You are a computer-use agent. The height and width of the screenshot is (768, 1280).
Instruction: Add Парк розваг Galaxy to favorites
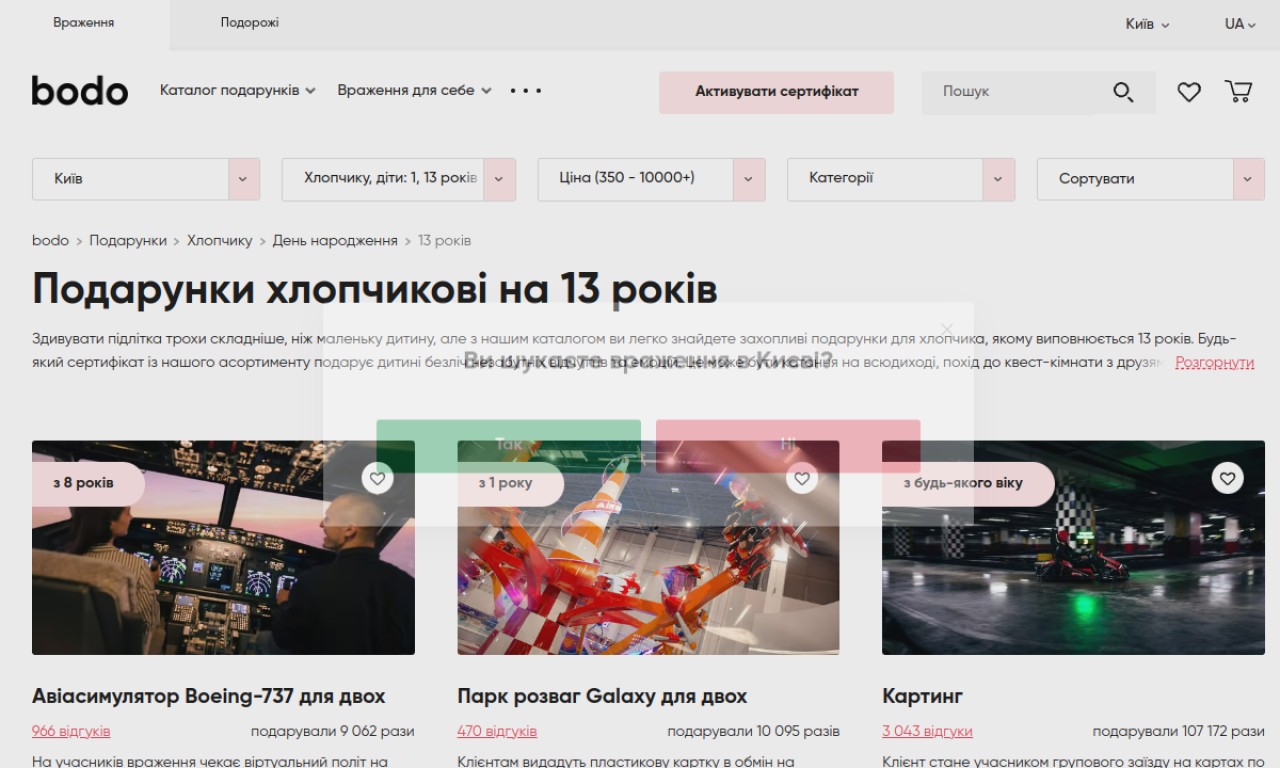pyautogui.click(x=802, y=479)
